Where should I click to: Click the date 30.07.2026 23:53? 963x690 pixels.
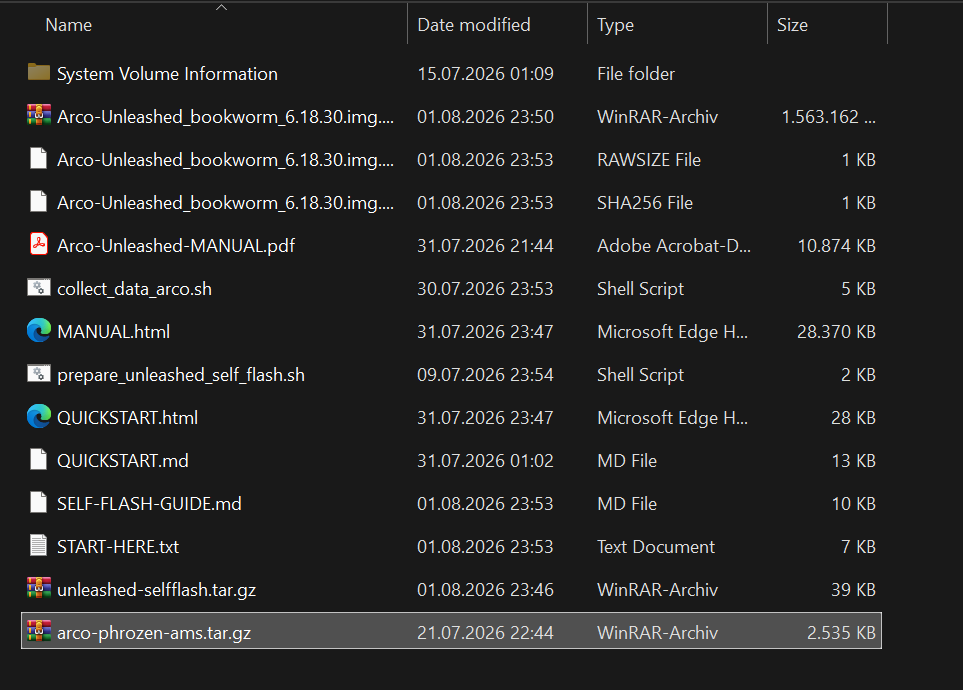pyautogui.click(x=485, y=289)
